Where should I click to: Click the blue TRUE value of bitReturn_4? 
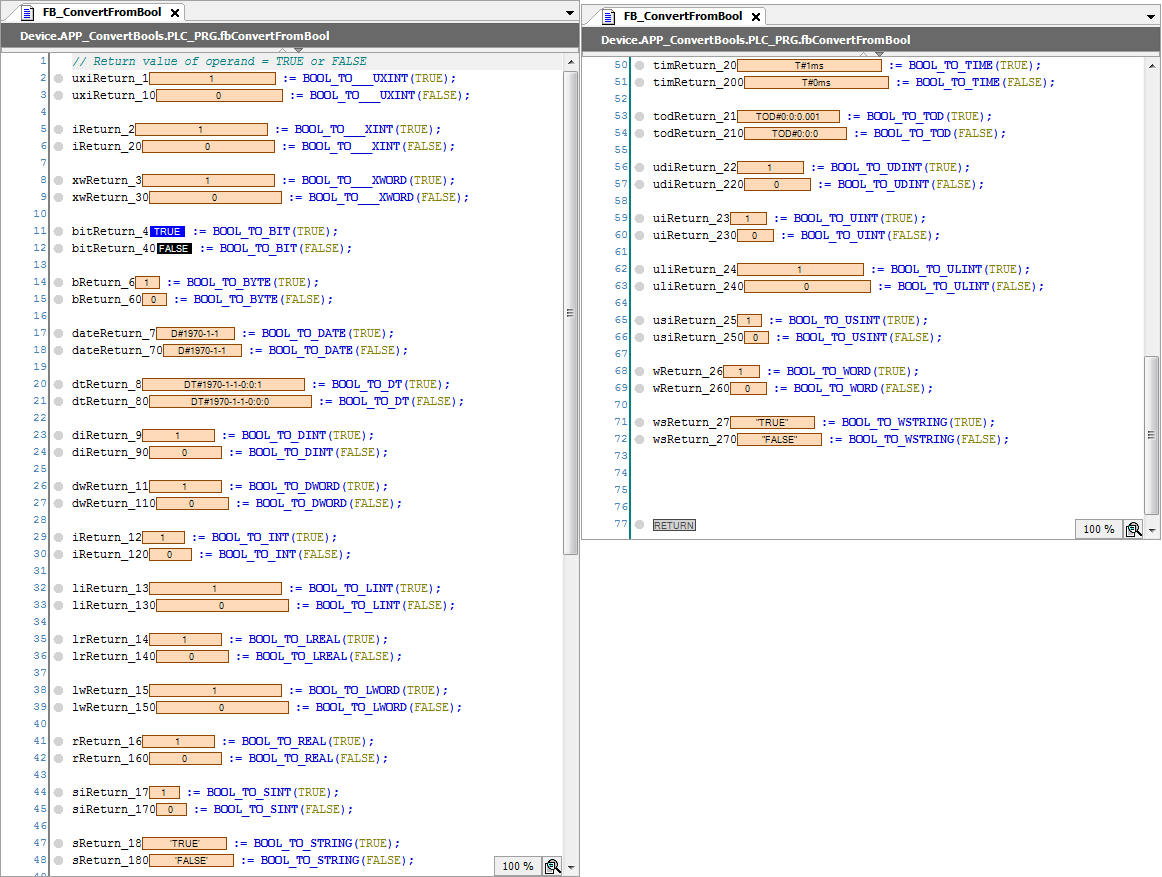(167, 232)
